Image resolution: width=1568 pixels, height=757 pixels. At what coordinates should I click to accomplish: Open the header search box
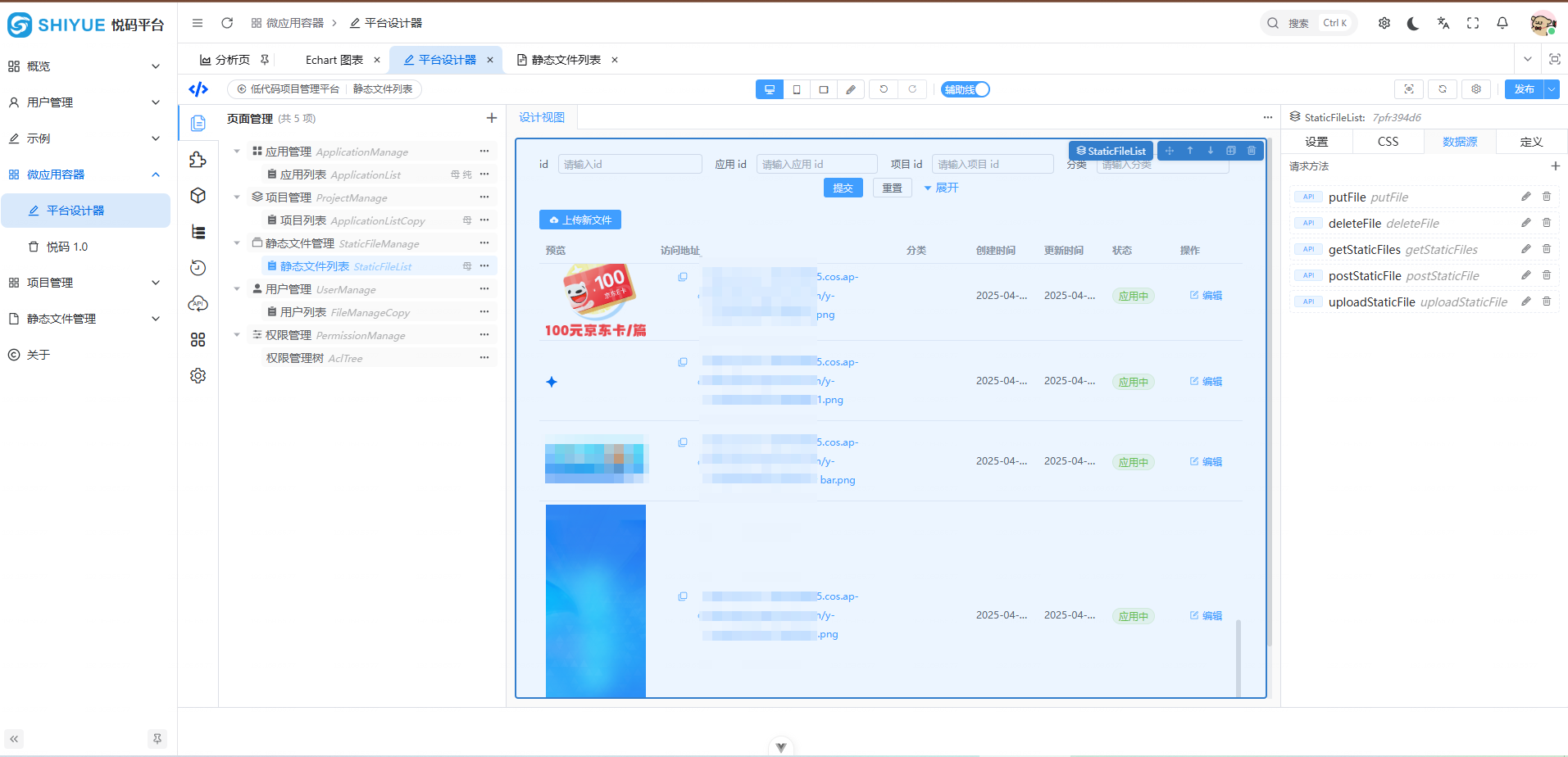(1308, 23)
